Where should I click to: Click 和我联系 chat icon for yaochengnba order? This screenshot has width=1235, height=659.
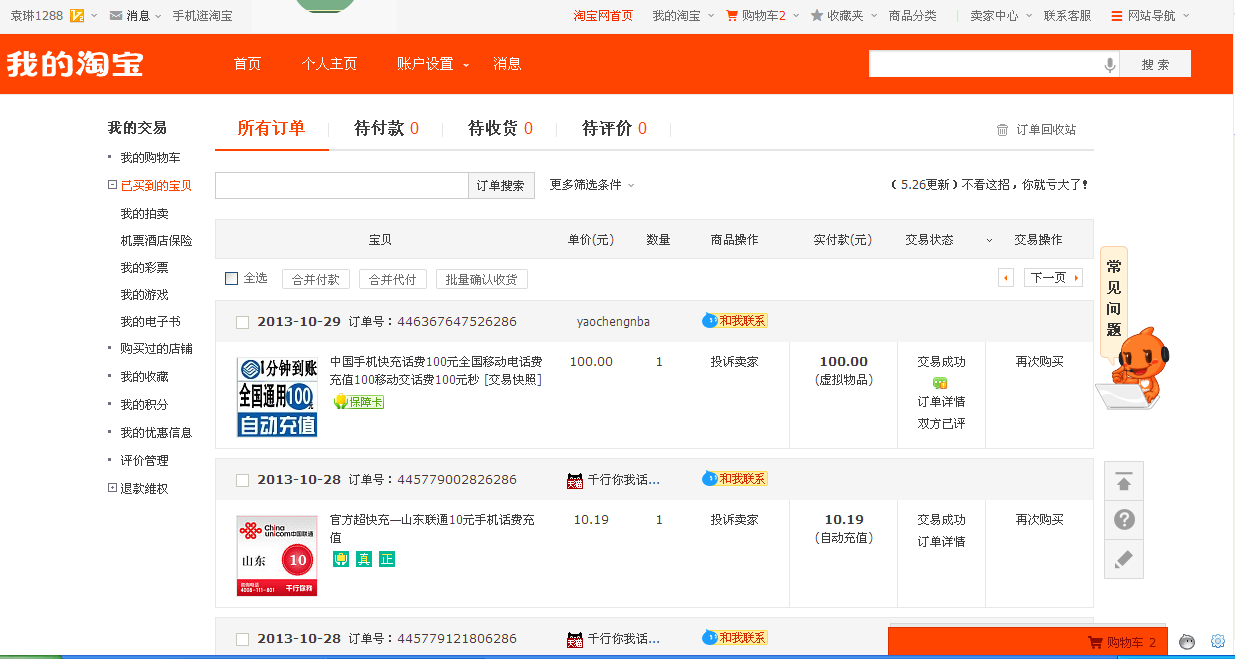tap(735, 321)
